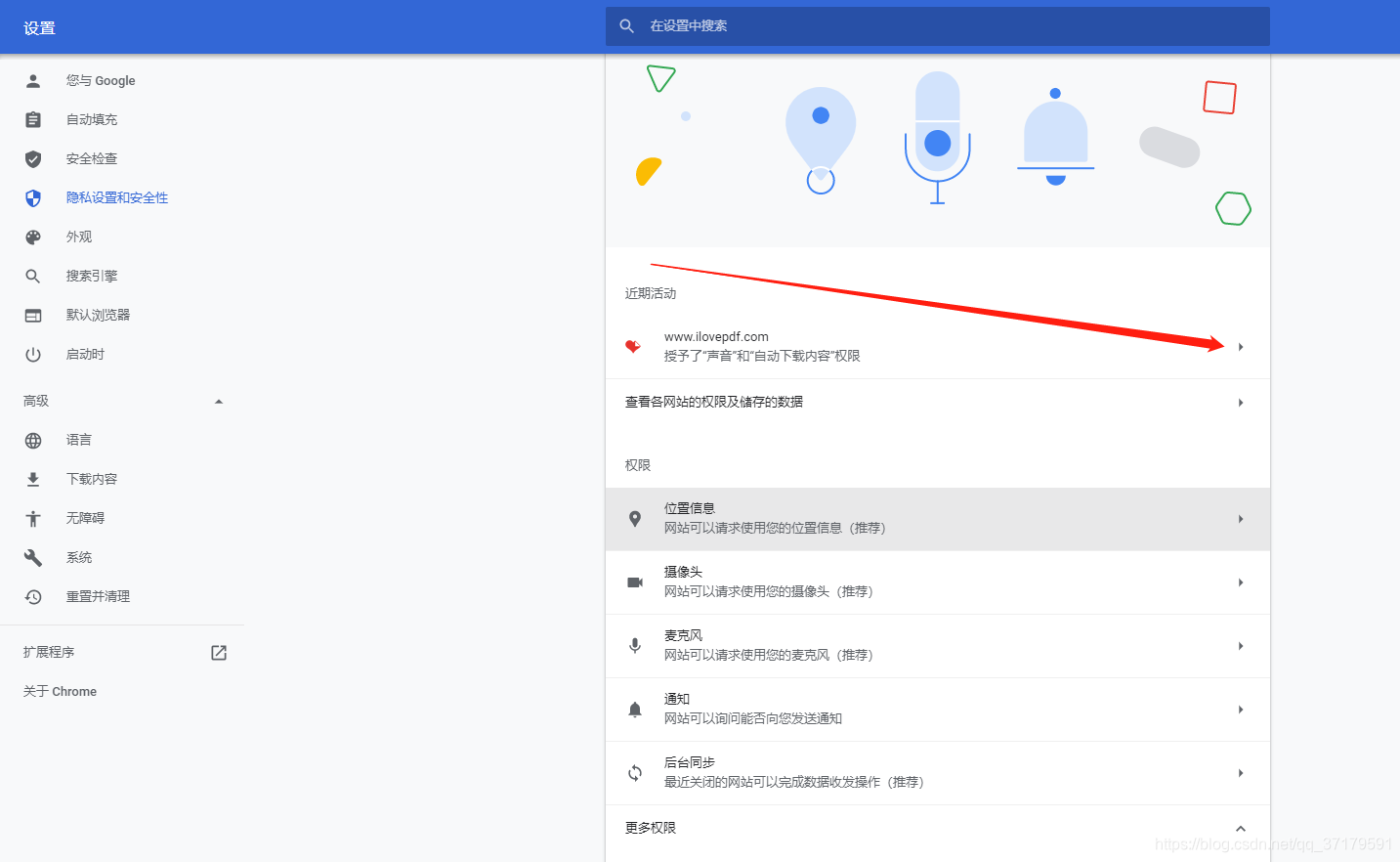This screenshot has height=862, width=1400.
Task: Click the microphone icon beside 麦克风
Action: [x=635, y=645]
